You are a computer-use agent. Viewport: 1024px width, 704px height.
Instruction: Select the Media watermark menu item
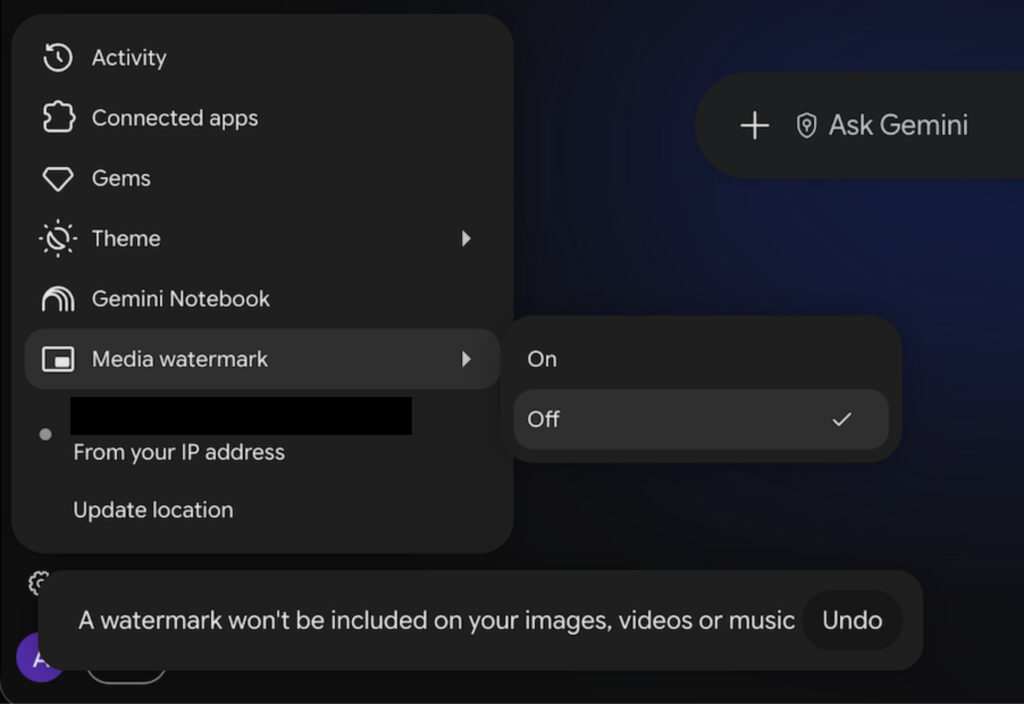pyautogui.click(x=262, y=359)
